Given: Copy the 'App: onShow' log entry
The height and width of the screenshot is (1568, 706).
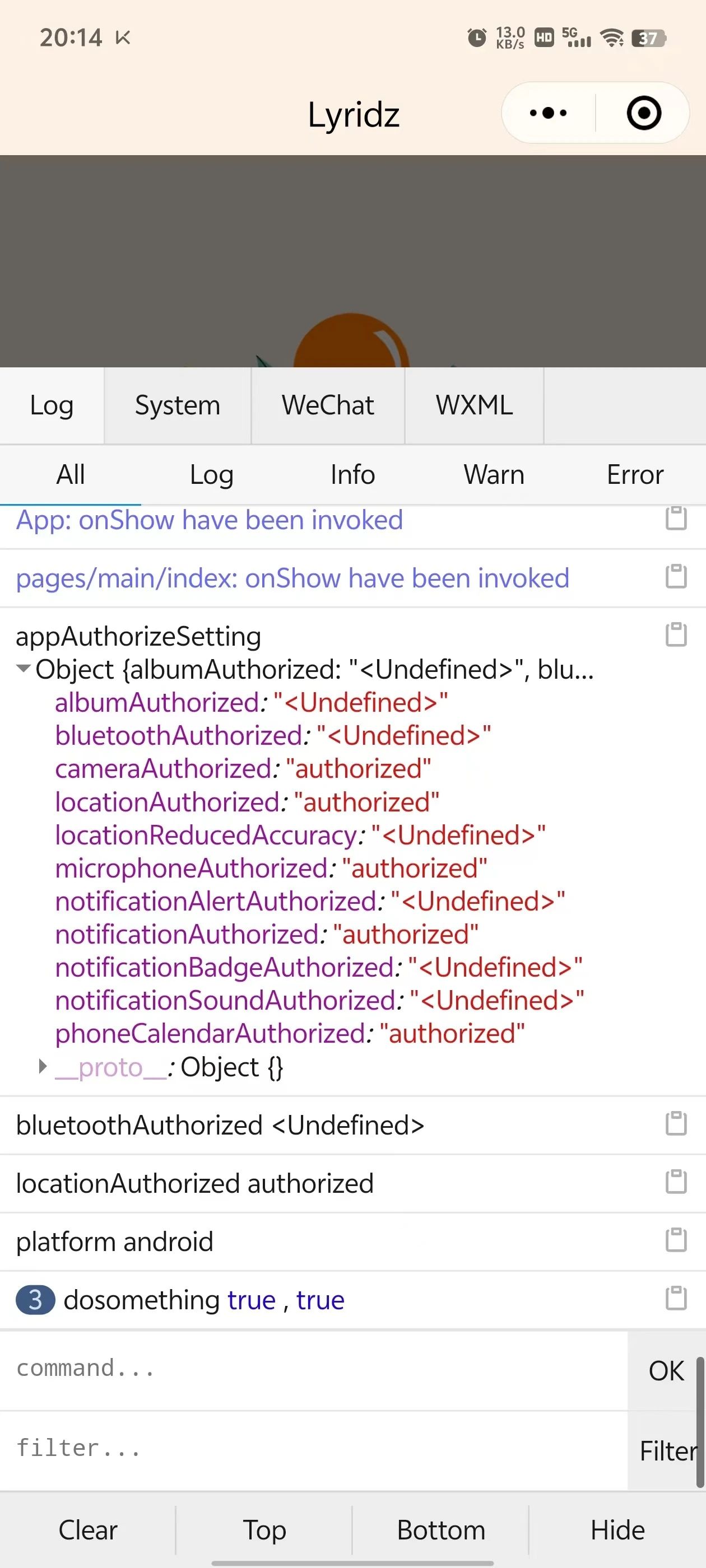Looking at the screenshot, I should click(676, 518).
